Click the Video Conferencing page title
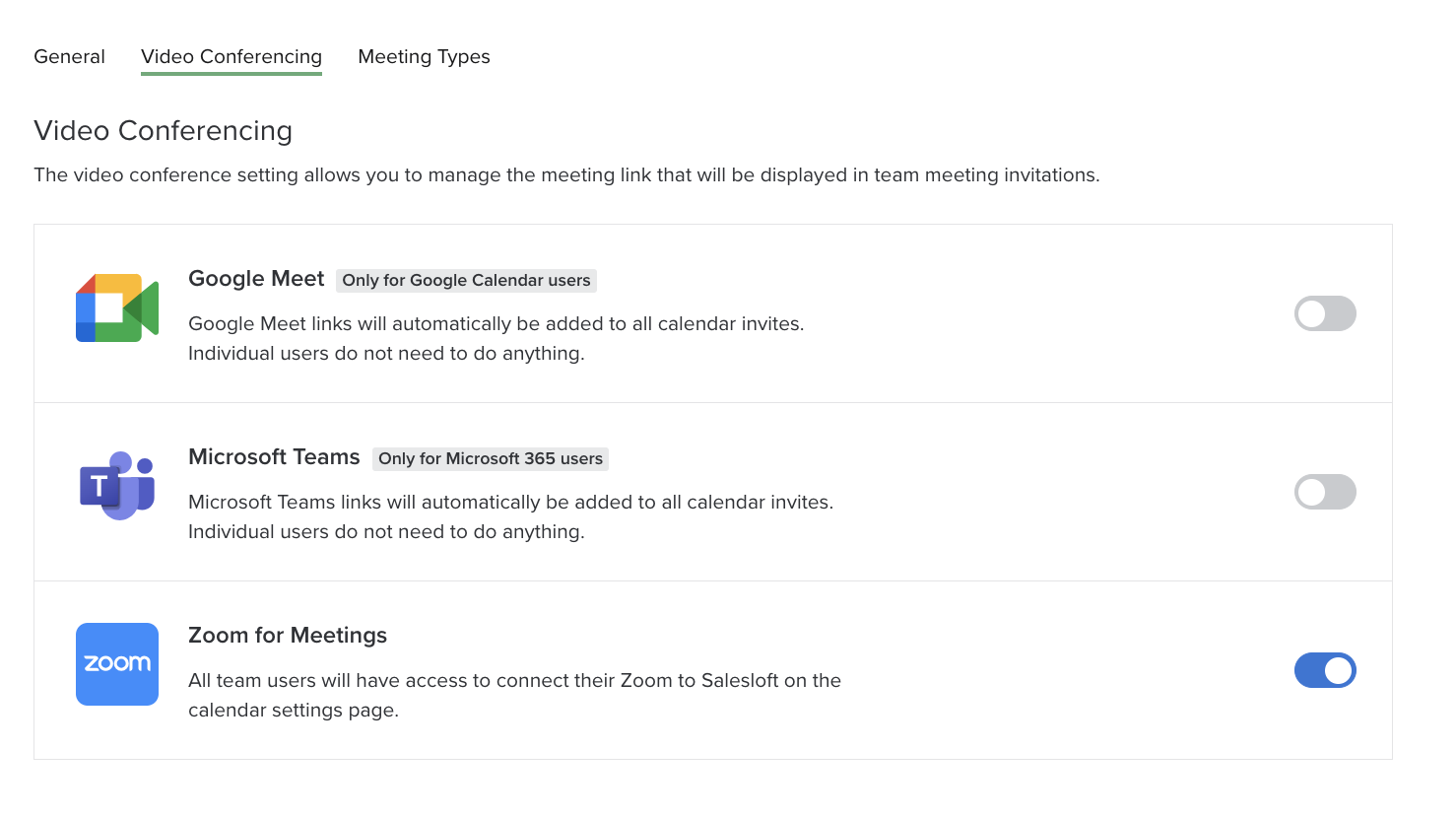This screenshot has width=1456, height=818. pos(163,130)
